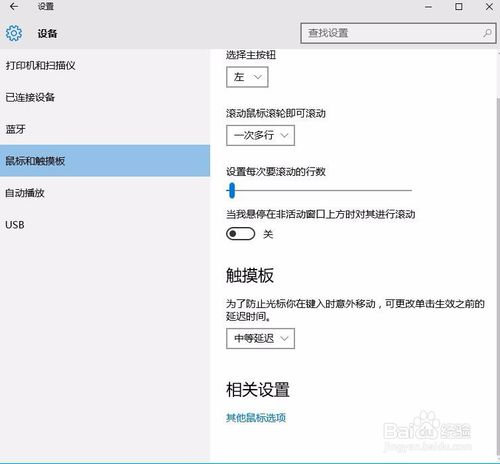Click in the 查找设置 search box
500x464 pixels.
pos(398,33)
